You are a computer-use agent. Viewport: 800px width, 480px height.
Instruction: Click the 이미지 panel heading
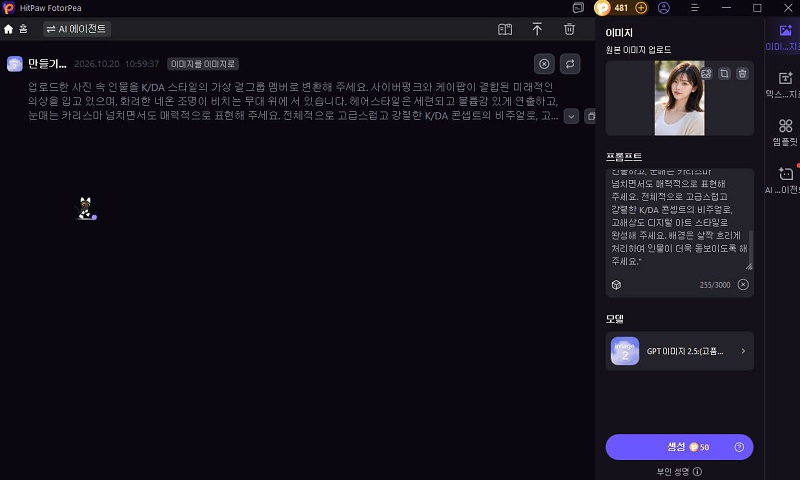pyautogui.click(x=619, y=33)
